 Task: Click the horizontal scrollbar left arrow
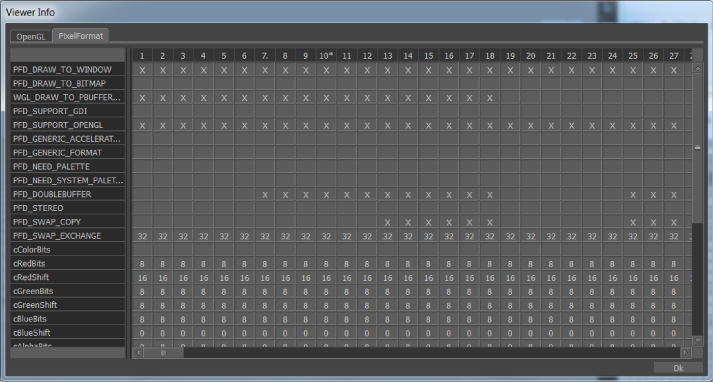[138, 352]
